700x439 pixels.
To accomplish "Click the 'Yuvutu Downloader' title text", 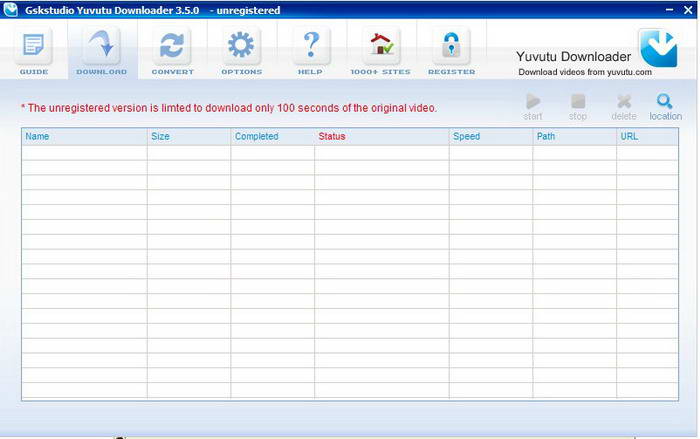I will [573, 57].
